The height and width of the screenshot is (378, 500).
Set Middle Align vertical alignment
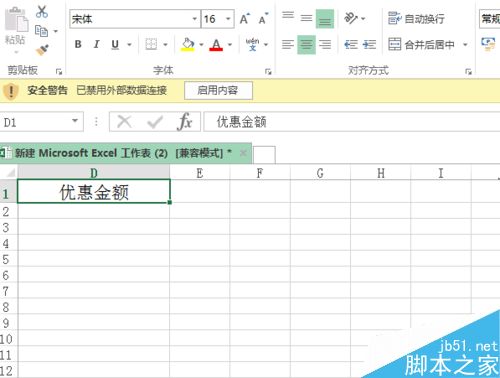[x=306, y=18]
